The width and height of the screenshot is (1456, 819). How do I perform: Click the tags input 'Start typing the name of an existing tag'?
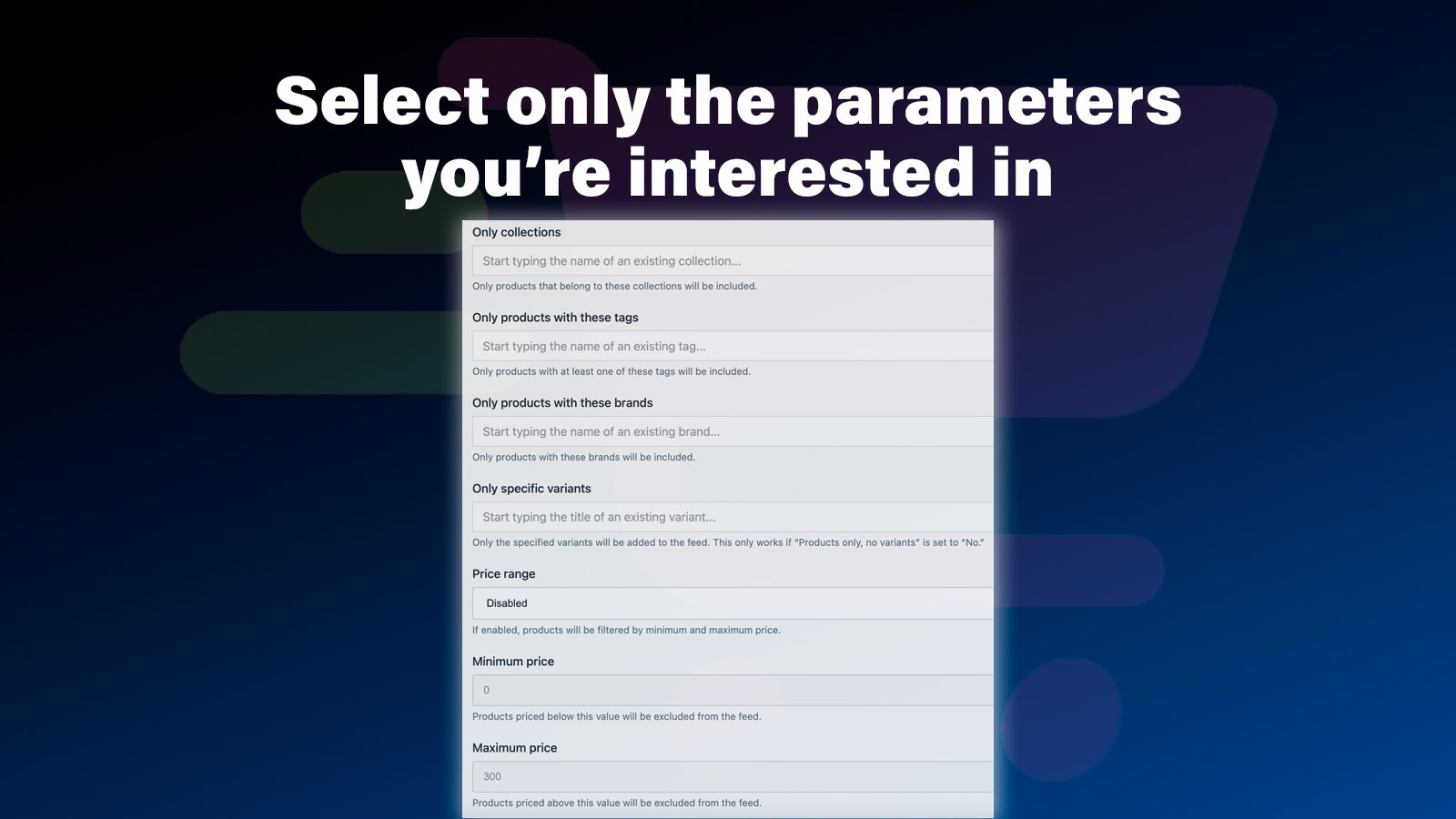pyautogui.click(x=733, y=346)
